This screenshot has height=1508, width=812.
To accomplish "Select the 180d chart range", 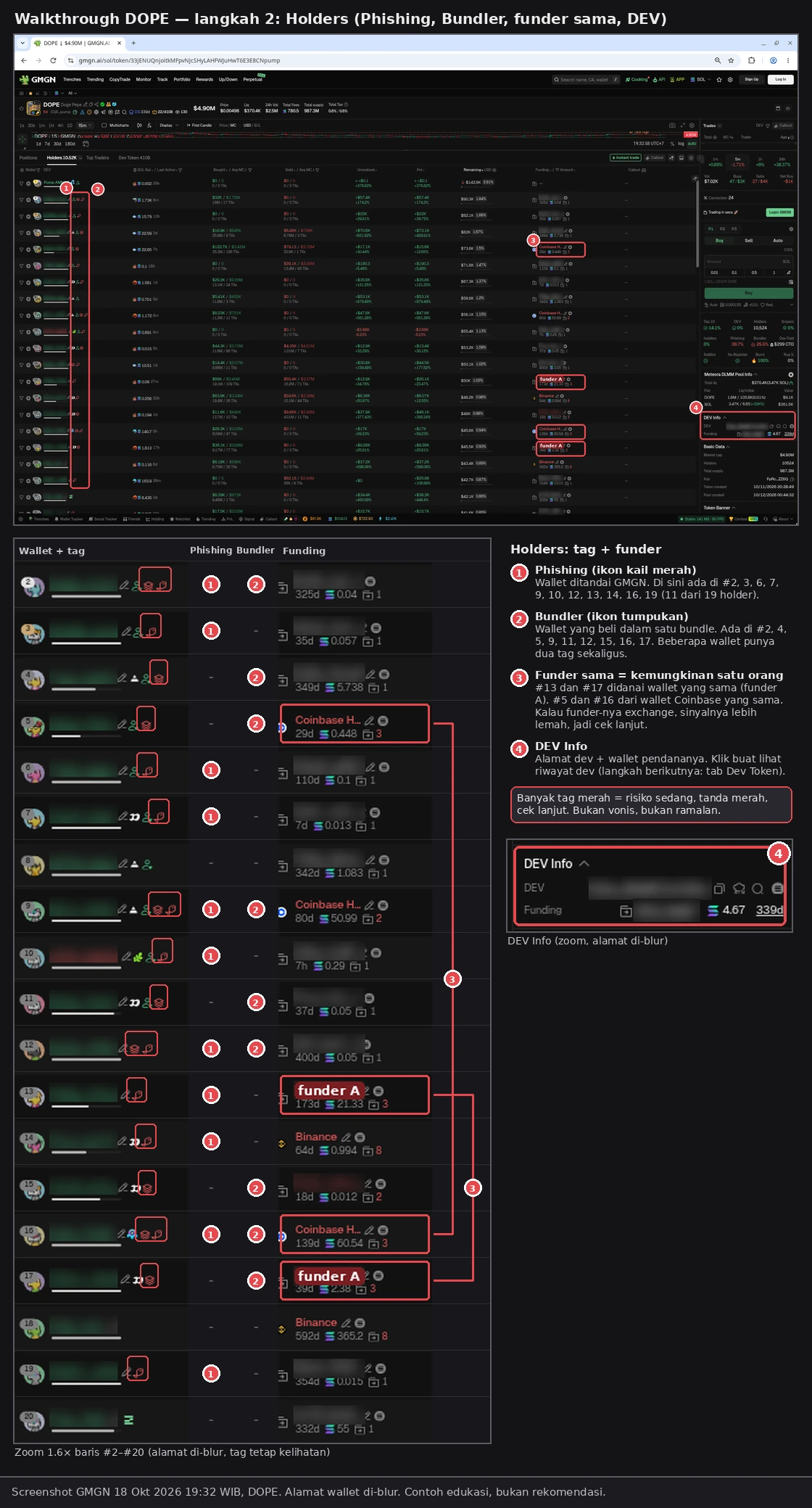I will click(x=70, y=144).
